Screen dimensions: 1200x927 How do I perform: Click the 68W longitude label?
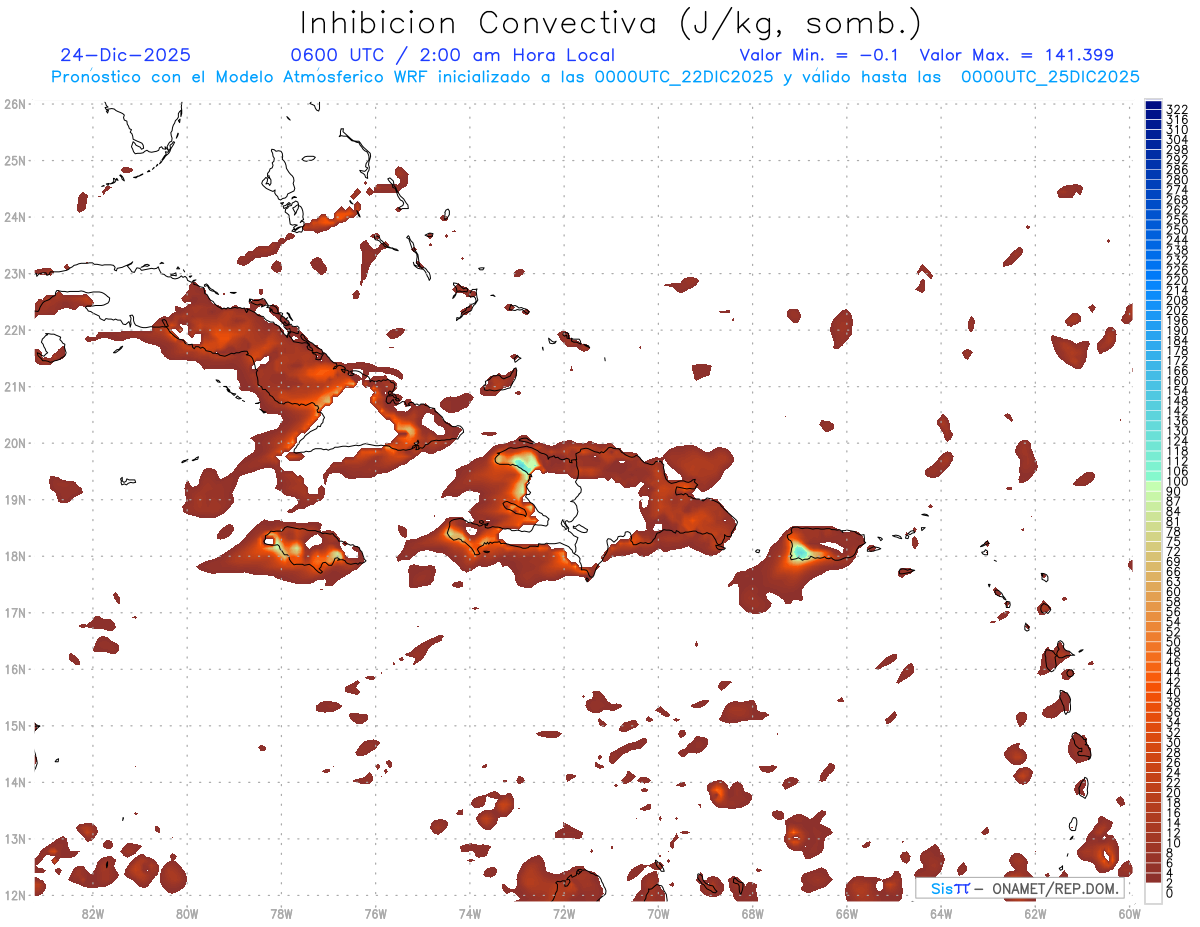pos(753,912)
